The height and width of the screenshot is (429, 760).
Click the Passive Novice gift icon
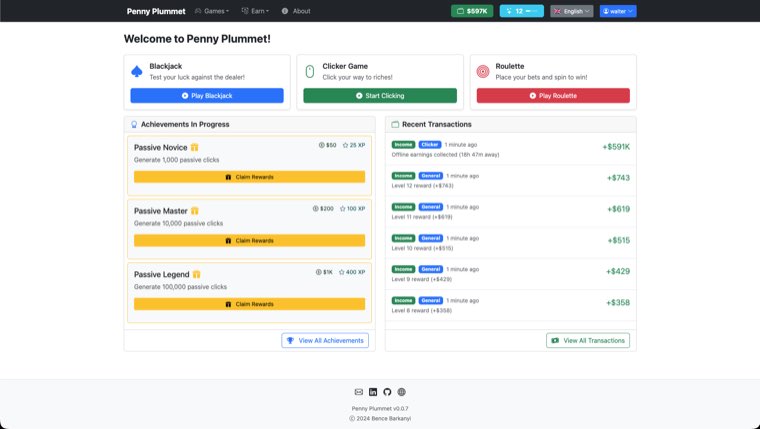coord(195,147)
